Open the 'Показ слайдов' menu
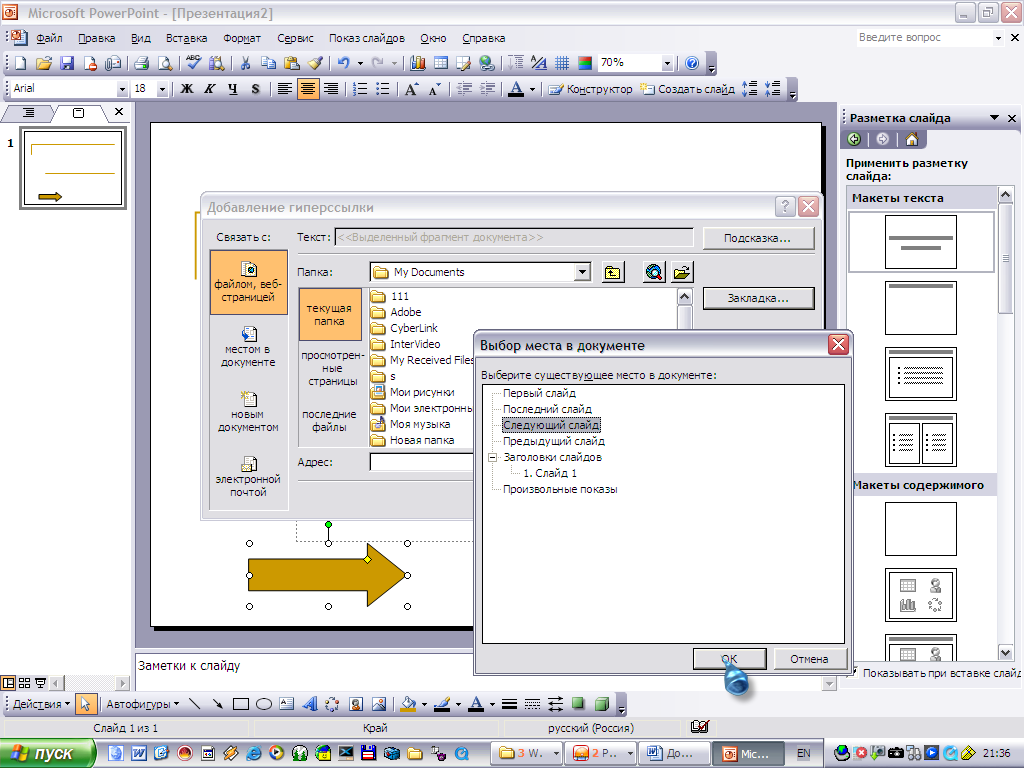Screen dimensions: 1024x768 tap(366, 38)
